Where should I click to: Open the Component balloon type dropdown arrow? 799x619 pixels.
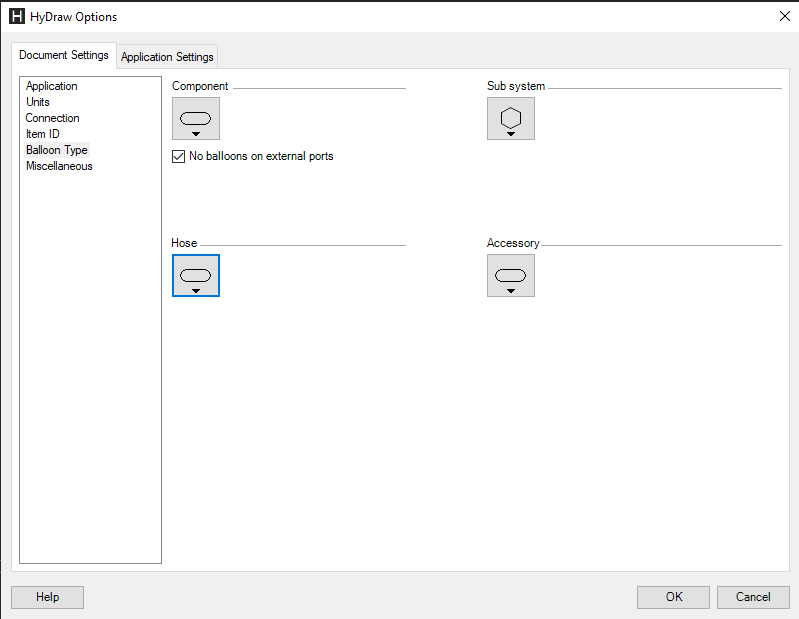pos(196,134)
